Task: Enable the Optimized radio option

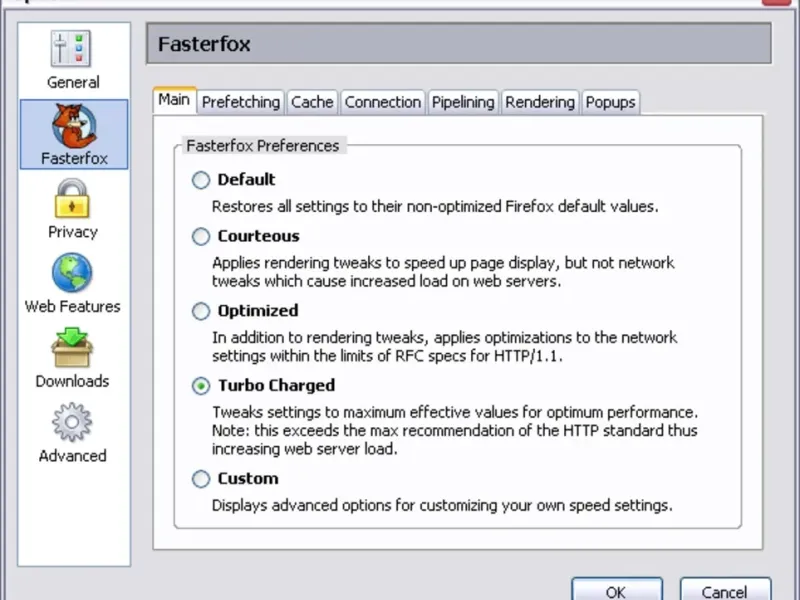Action: pos(201,311)
